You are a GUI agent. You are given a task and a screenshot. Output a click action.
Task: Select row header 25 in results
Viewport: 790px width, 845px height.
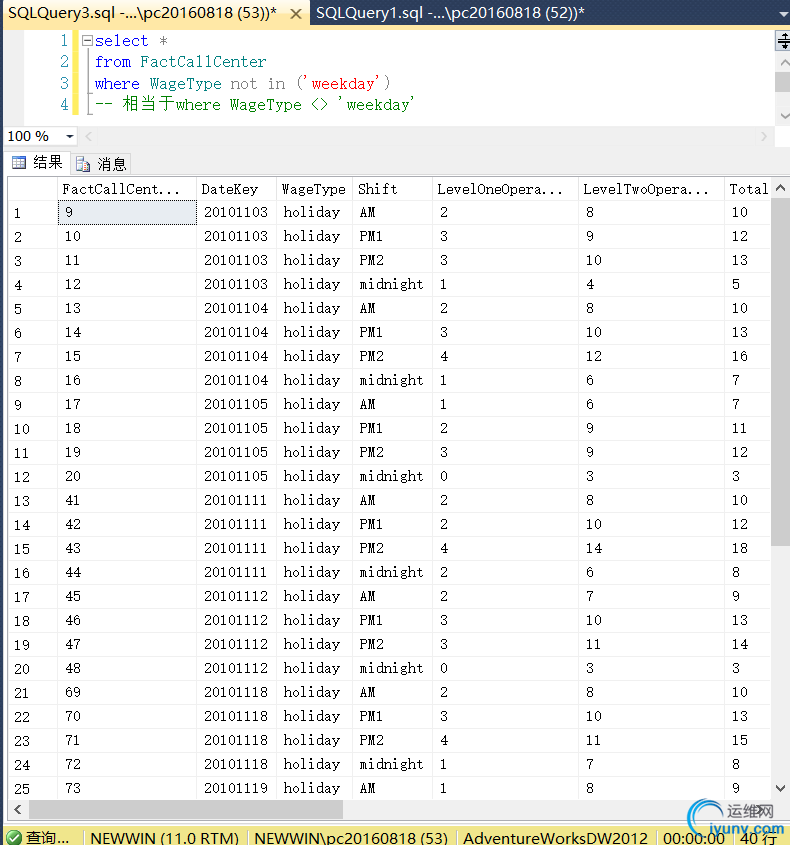pyautogui.click(x=33, y=788)
